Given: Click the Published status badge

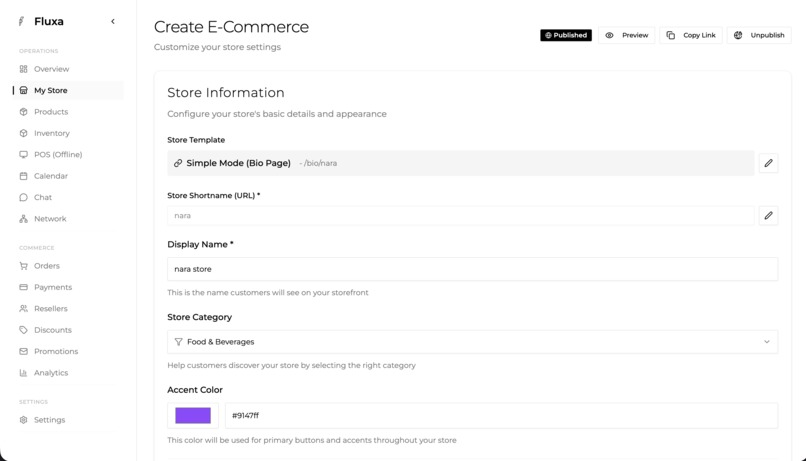Looking at the screenshot, I should 565,35.
